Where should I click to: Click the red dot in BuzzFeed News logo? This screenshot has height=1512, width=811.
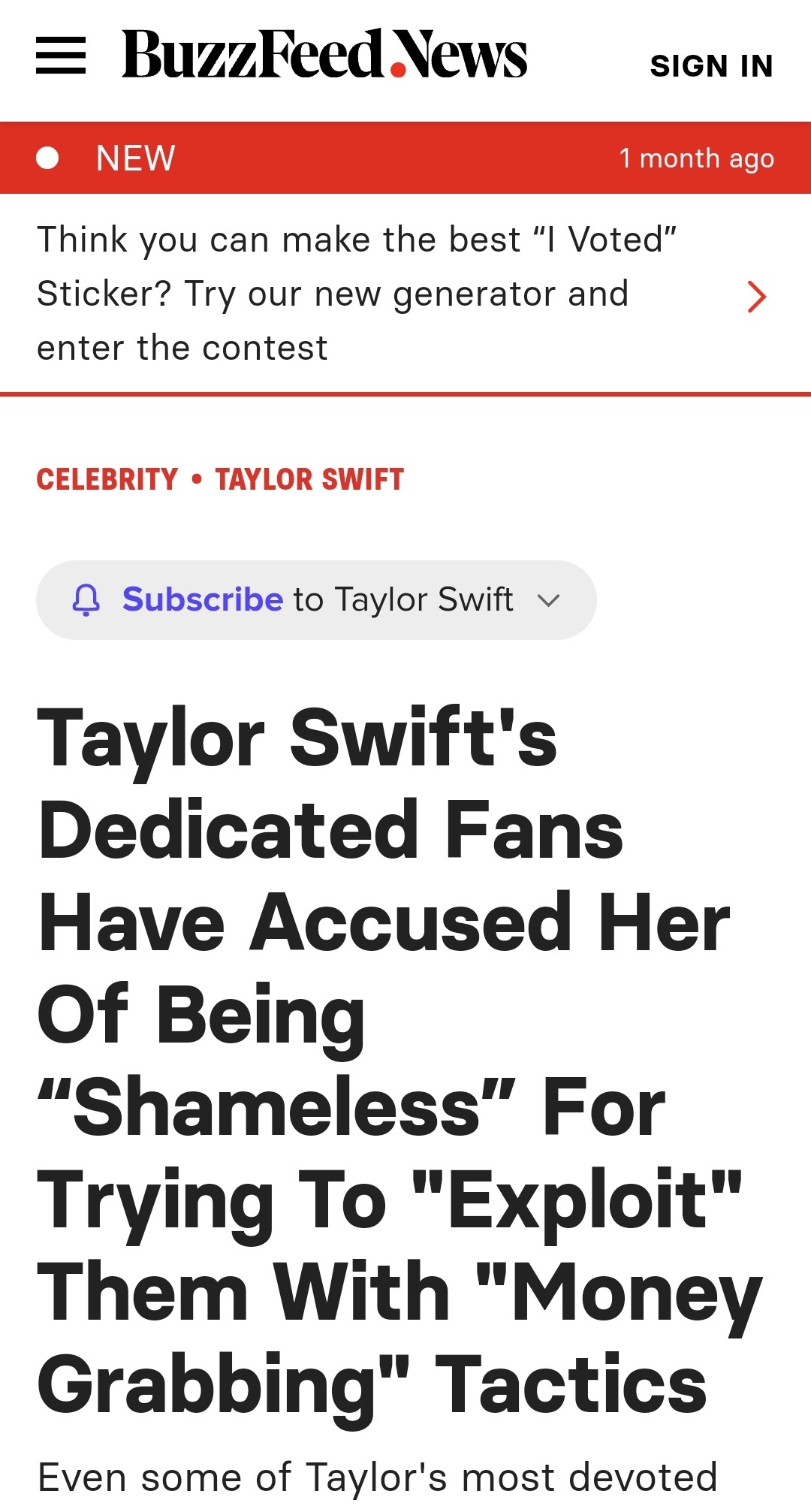(398, 71)
